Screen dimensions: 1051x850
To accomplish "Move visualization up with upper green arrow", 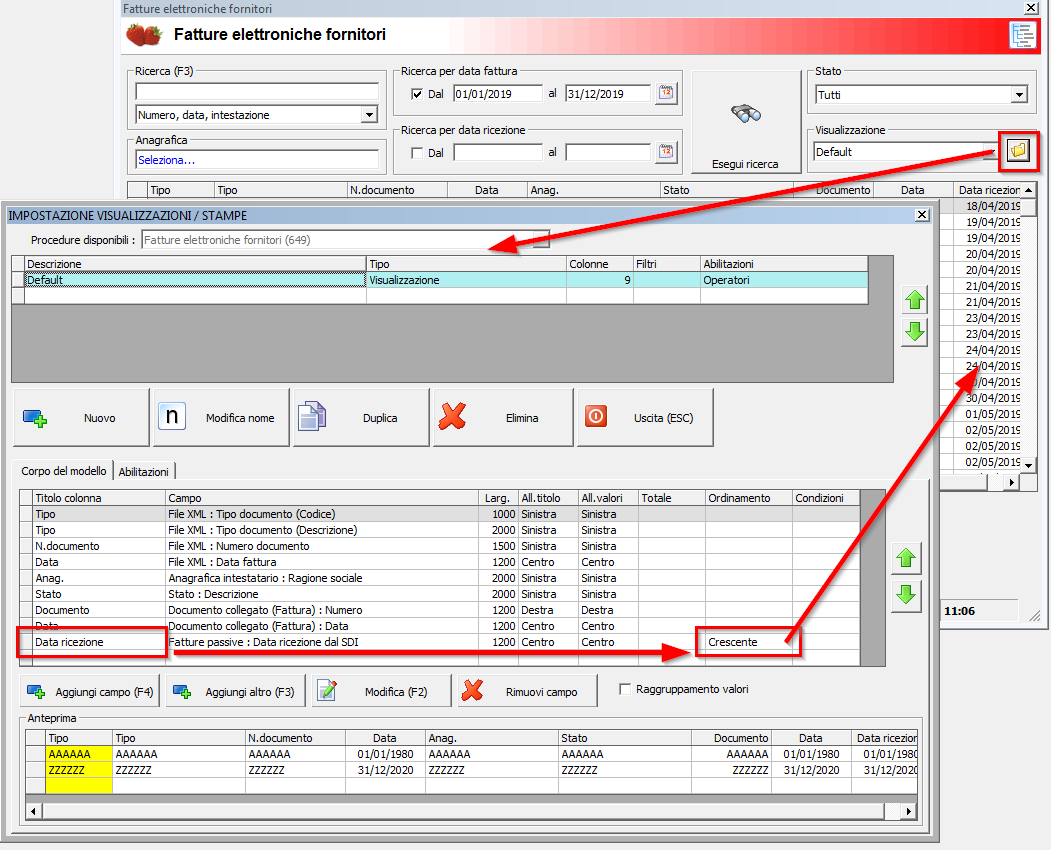I will (x=915, y=300).
